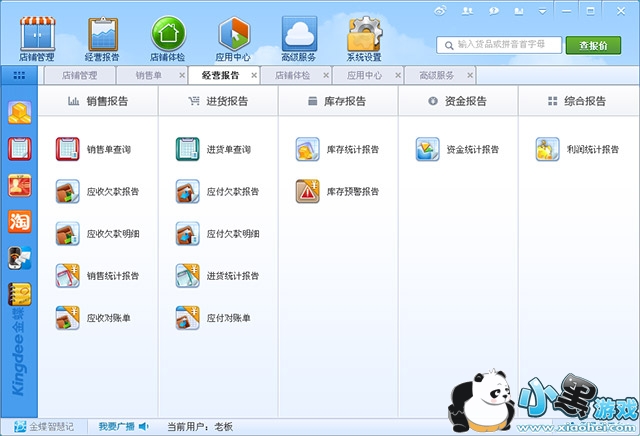Switch to the 店铺管理 tab
The width and height of the screenshot is (640, 436).
pyautogui.click(x=80, y=76)
